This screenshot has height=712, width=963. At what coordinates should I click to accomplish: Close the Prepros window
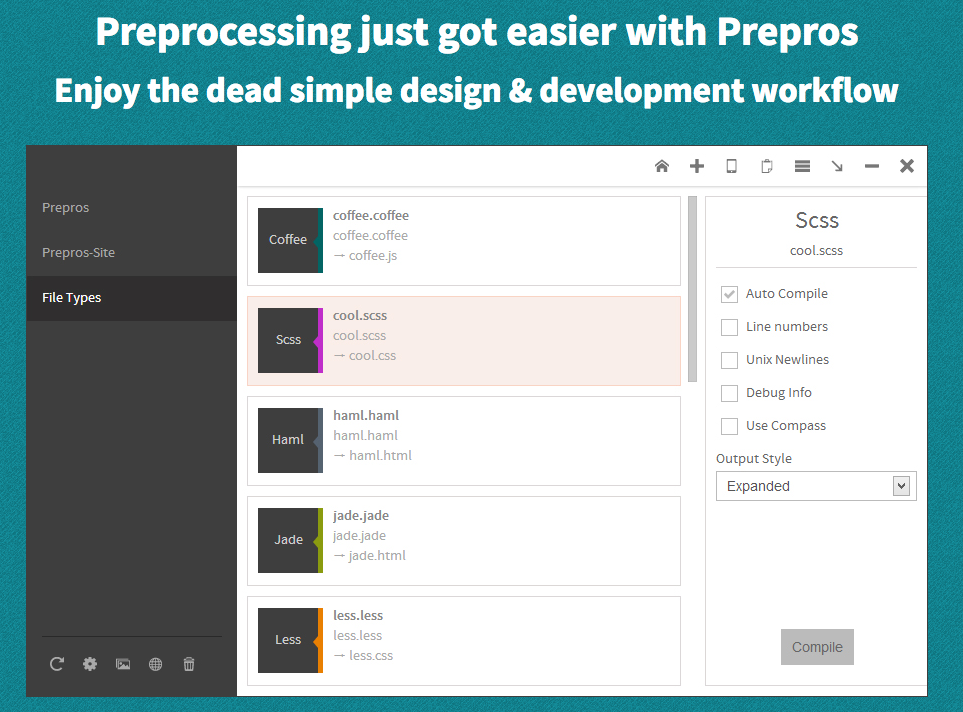(x=906, y=166)
